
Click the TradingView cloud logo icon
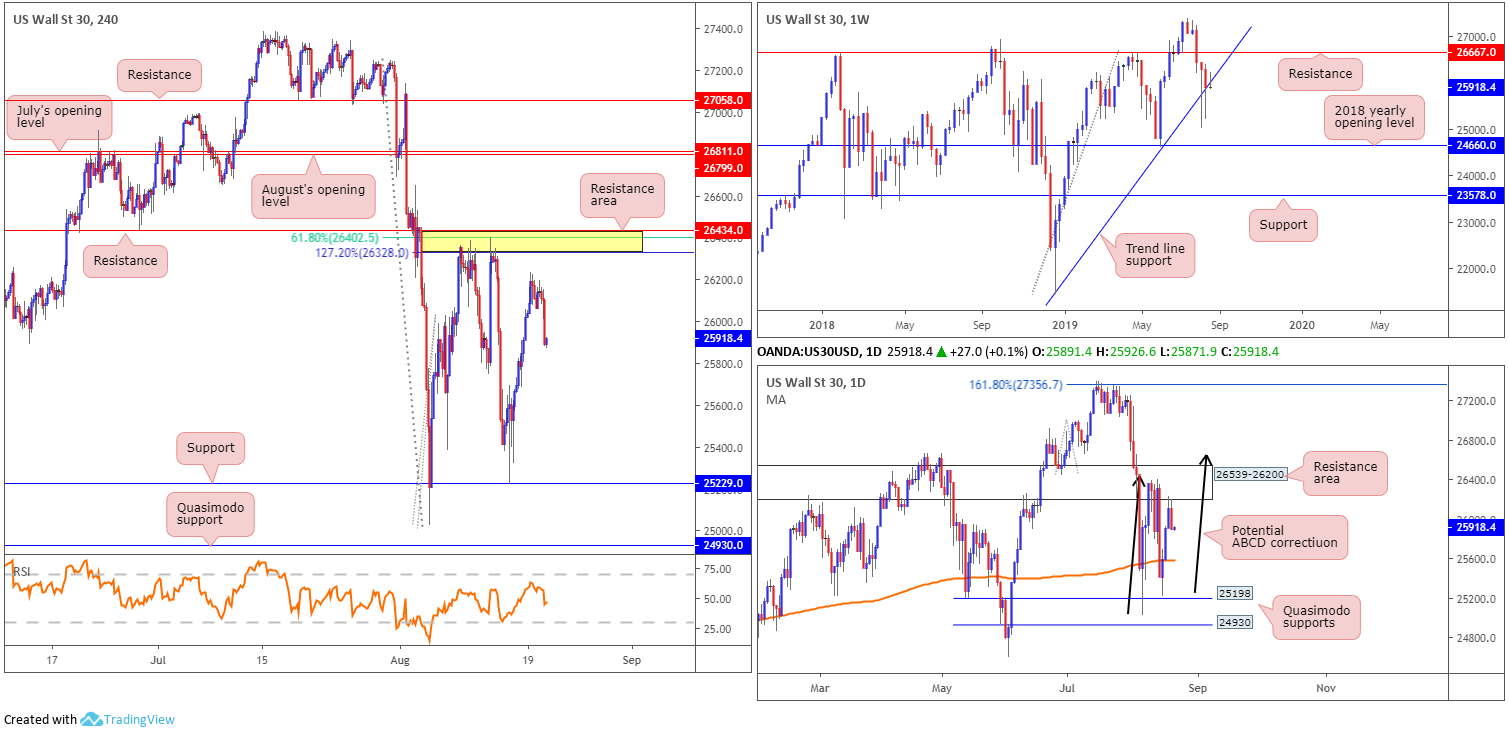click(x=91, y=719)
